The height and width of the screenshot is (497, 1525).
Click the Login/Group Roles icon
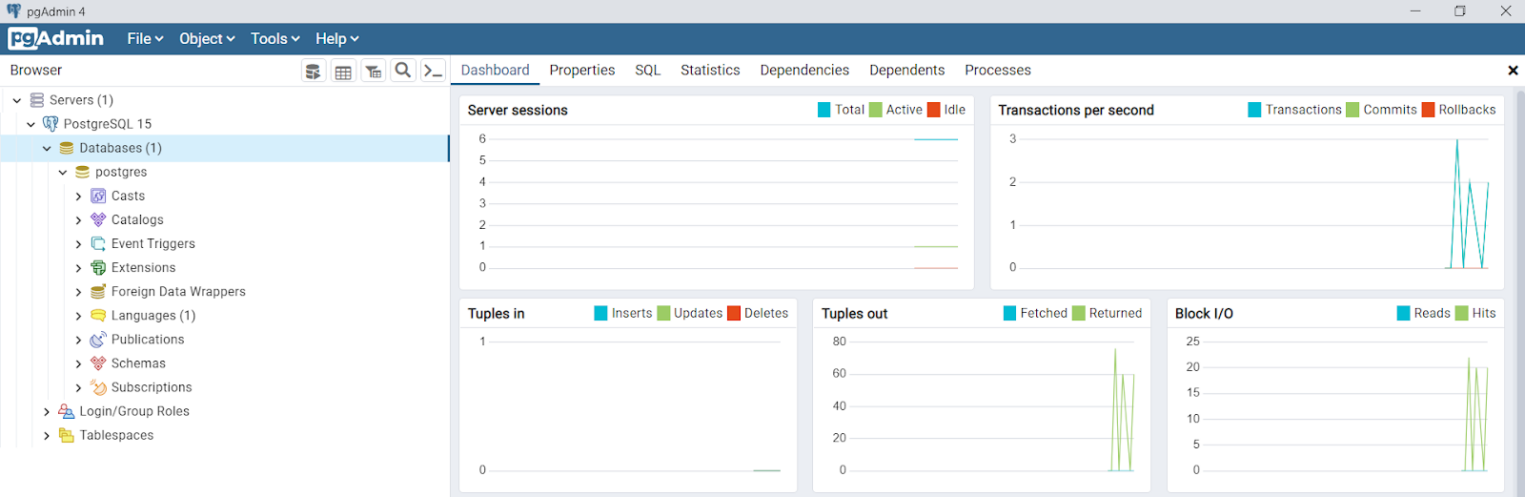(x=66, y=412)
